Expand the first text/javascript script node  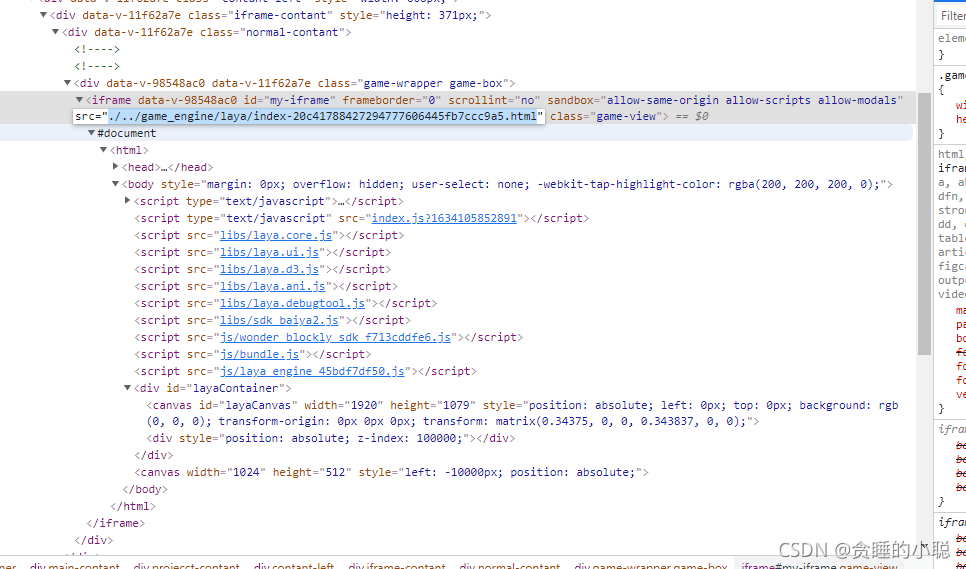128,200
